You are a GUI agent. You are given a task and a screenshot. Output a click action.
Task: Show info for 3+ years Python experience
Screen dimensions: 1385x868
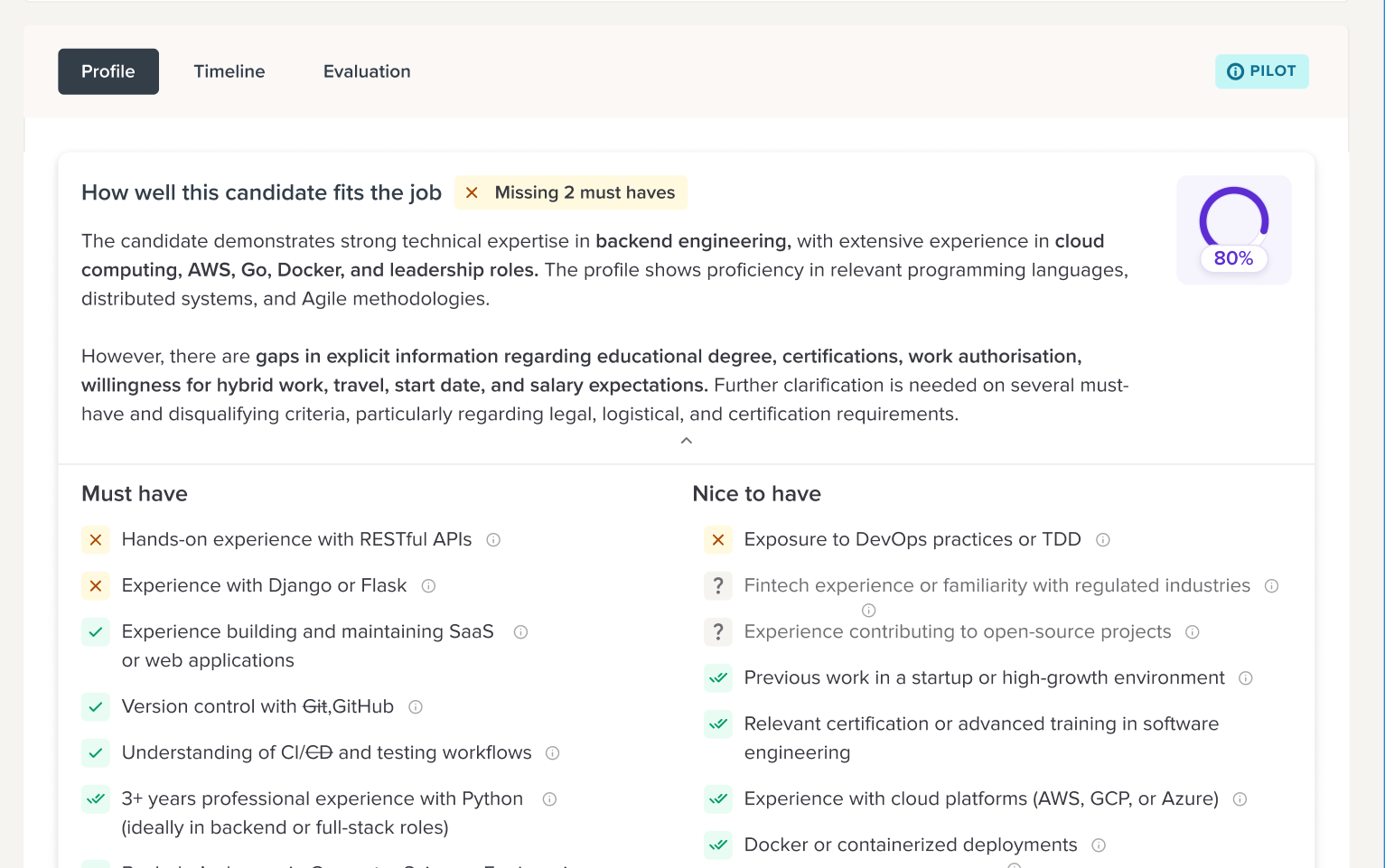549,799
